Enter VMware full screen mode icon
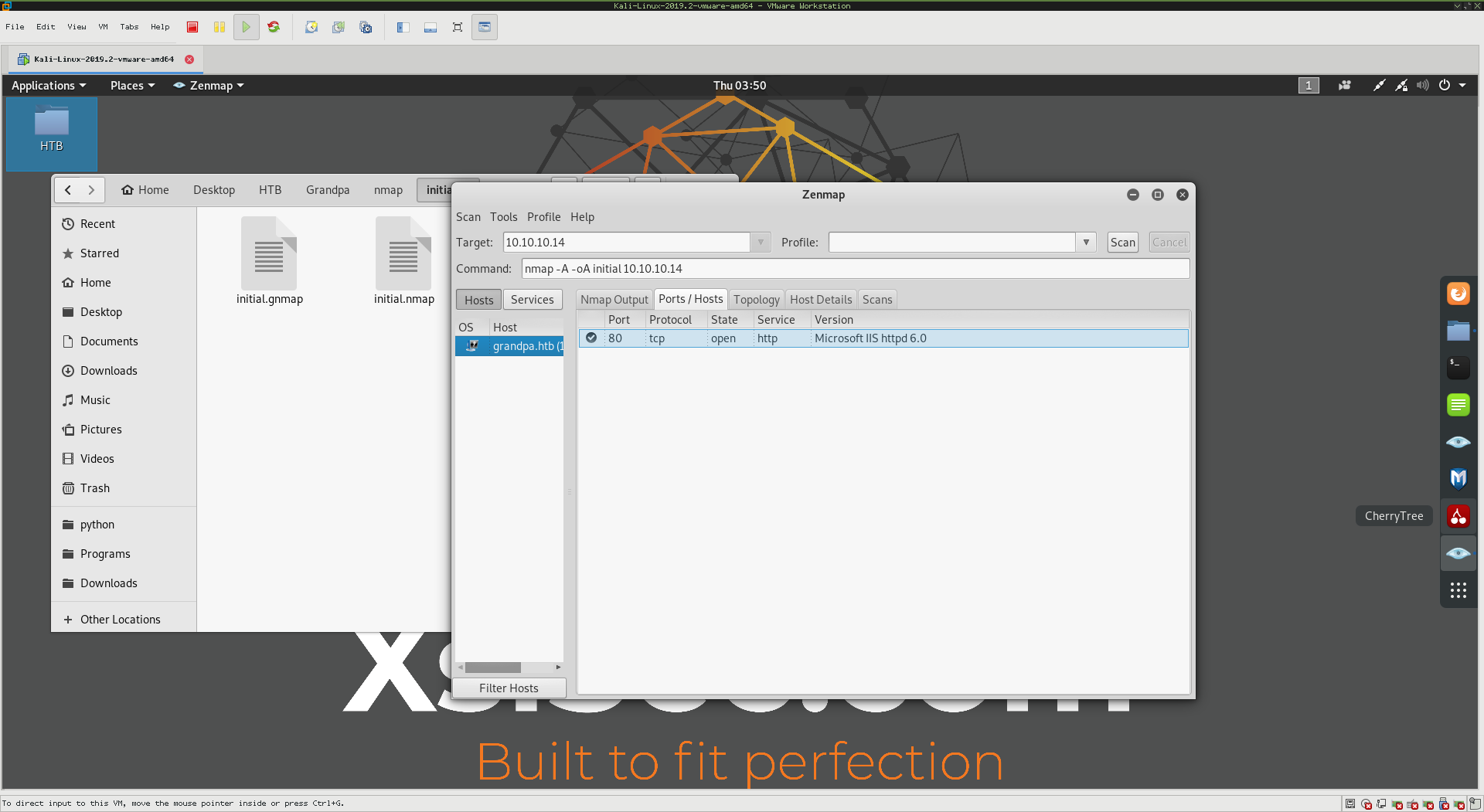Screen dimensions: 1484x812 (x=458, y=27)
